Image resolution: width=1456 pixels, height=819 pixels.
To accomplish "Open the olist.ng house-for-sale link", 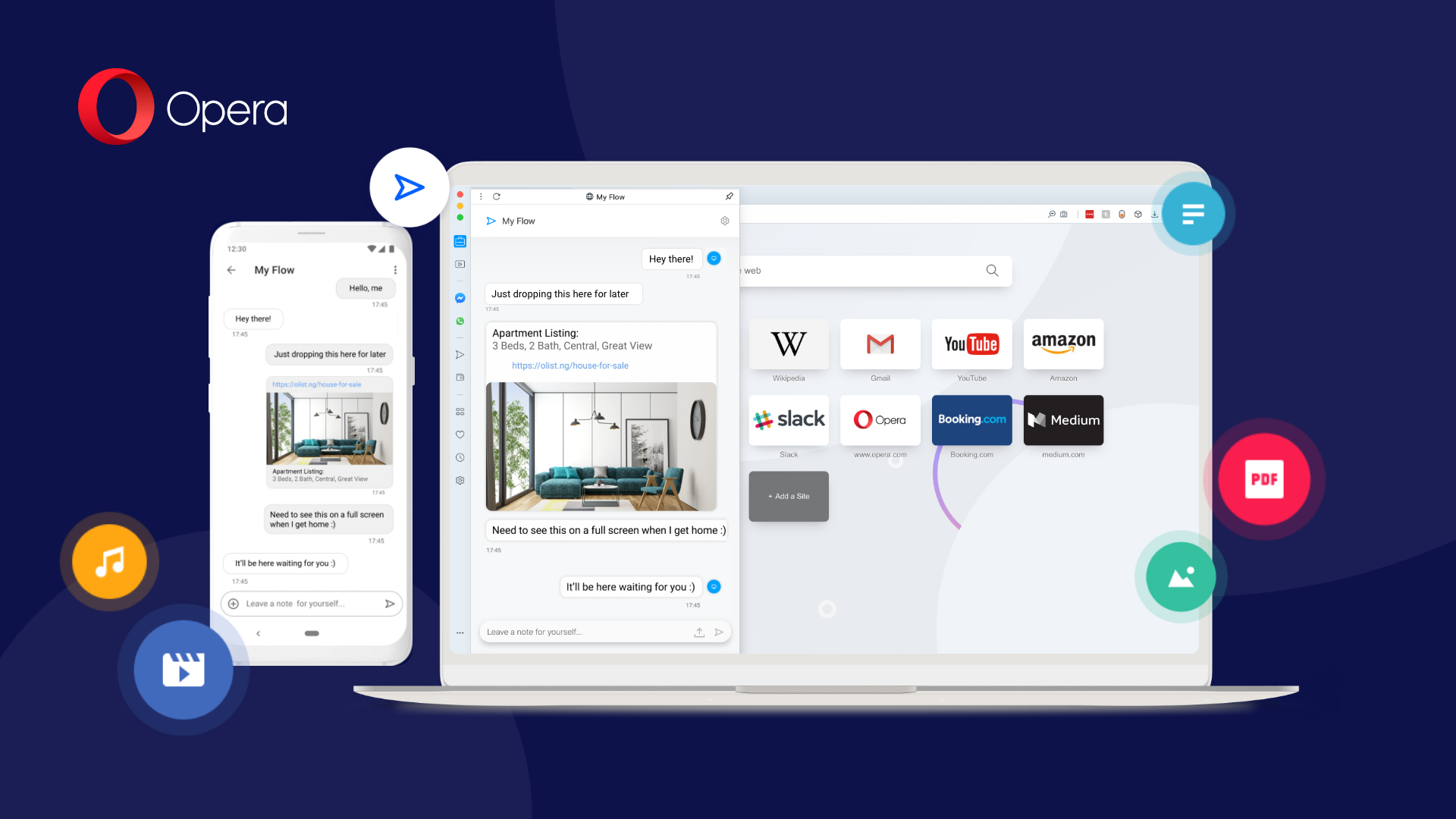I will pyautogui.click(x=570, y=366).
